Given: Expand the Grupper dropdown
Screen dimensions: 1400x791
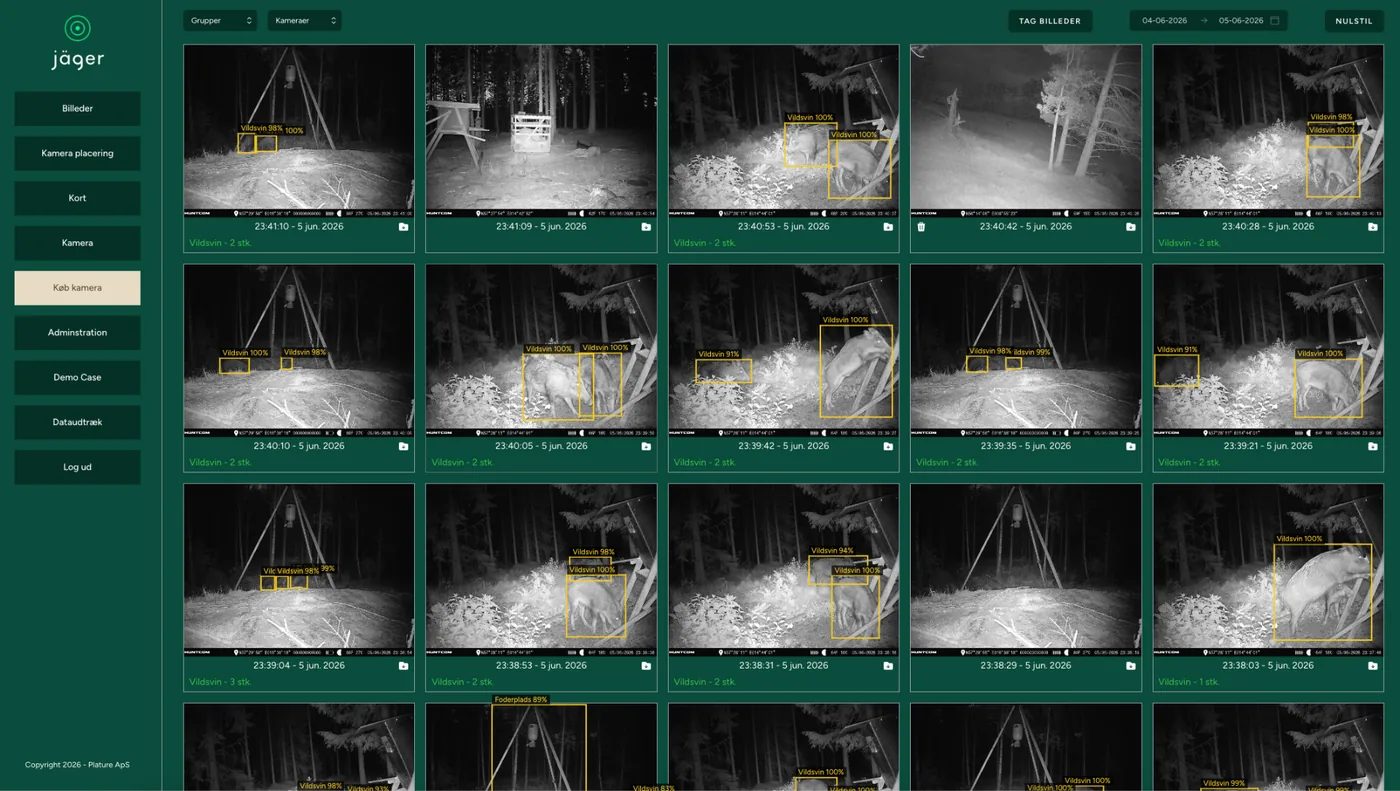Looking at the screenshot, I should pyautogui.click(x=220, y=21).
